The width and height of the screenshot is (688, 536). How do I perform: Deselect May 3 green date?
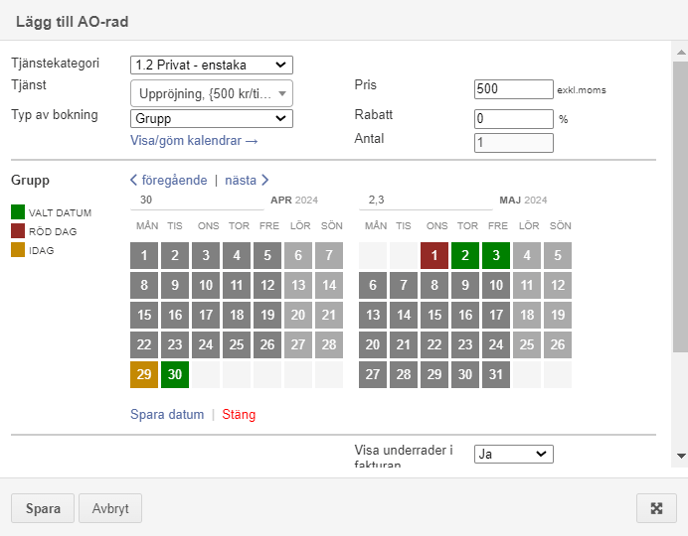pos(496,255)
